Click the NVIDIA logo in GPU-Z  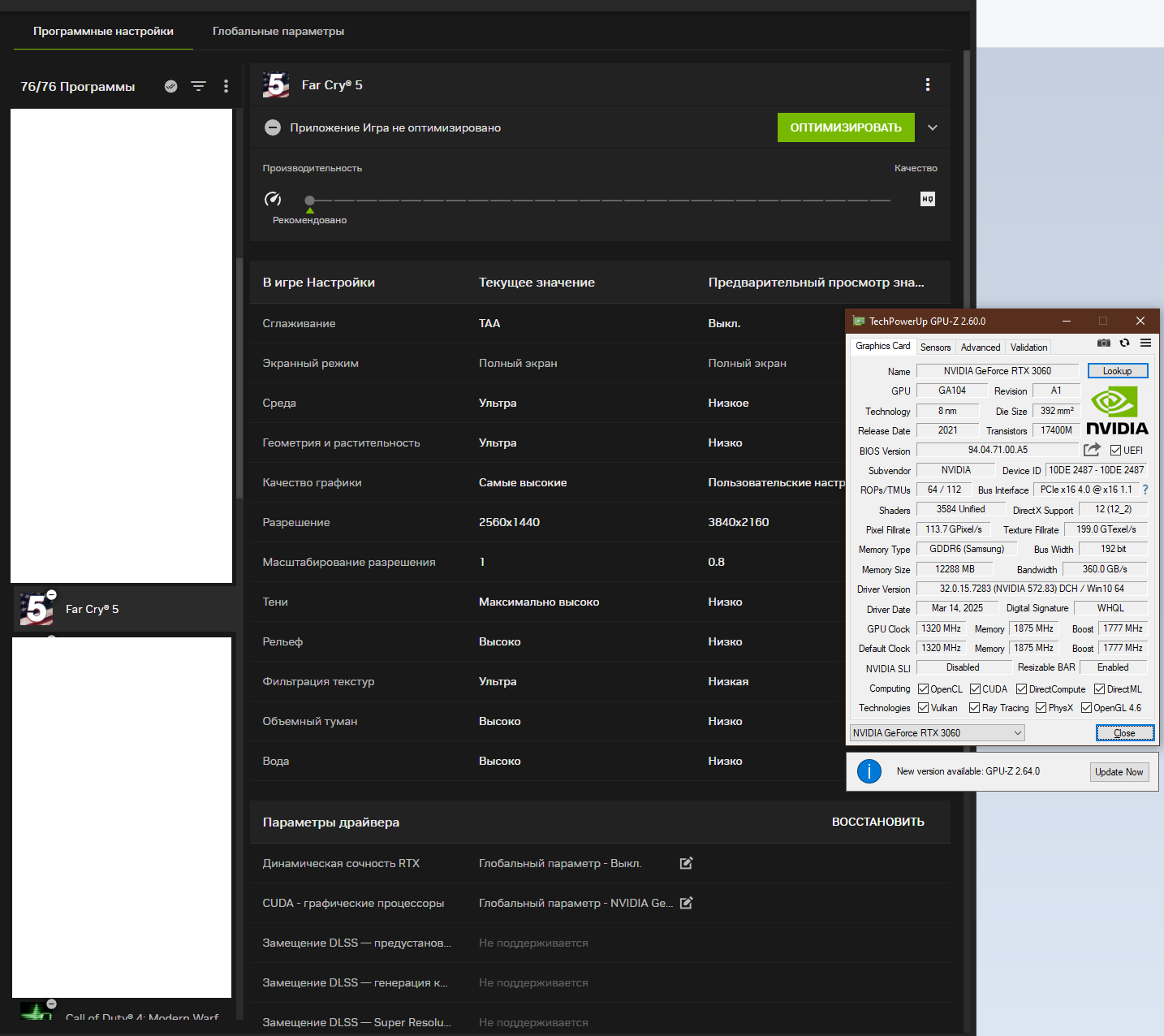pos(1117,411)
